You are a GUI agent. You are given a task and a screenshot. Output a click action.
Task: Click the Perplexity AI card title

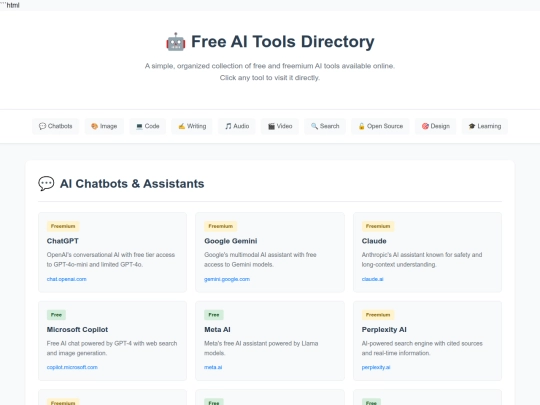coord(384,329)
